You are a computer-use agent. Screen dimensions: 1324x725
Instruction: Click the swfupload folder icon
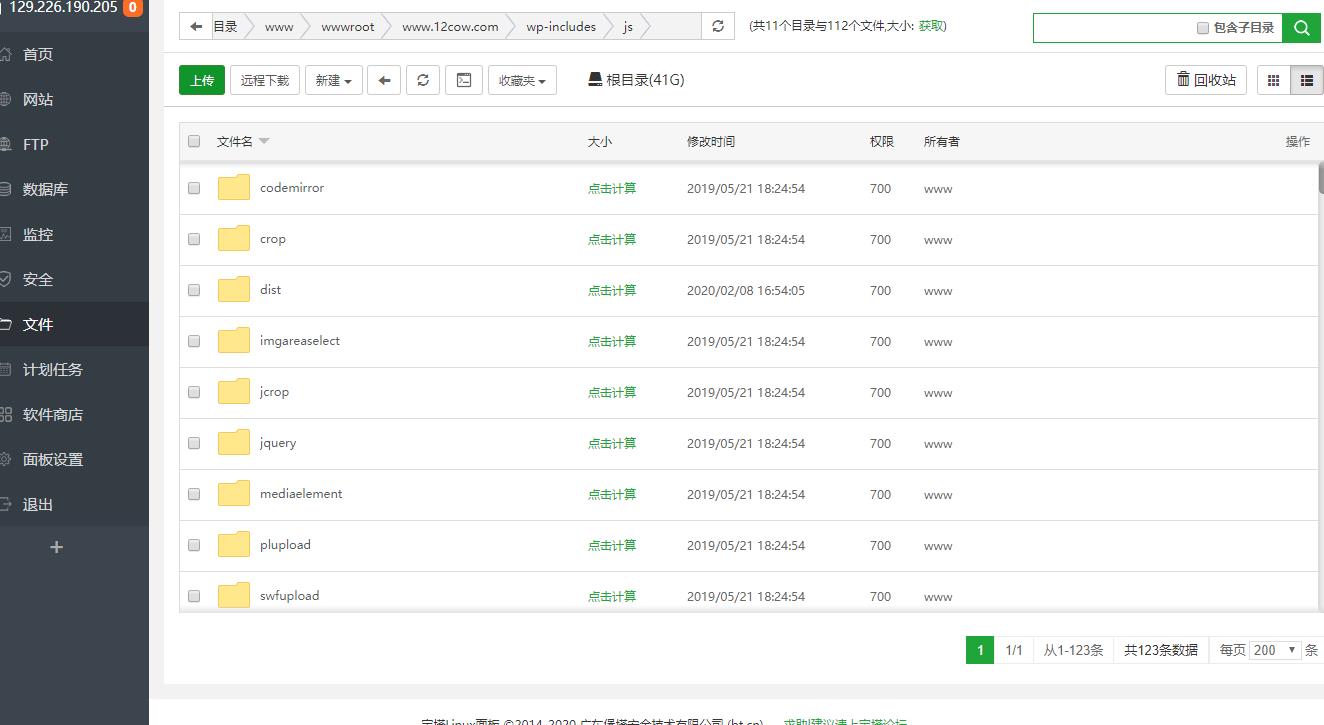(234, 596)
